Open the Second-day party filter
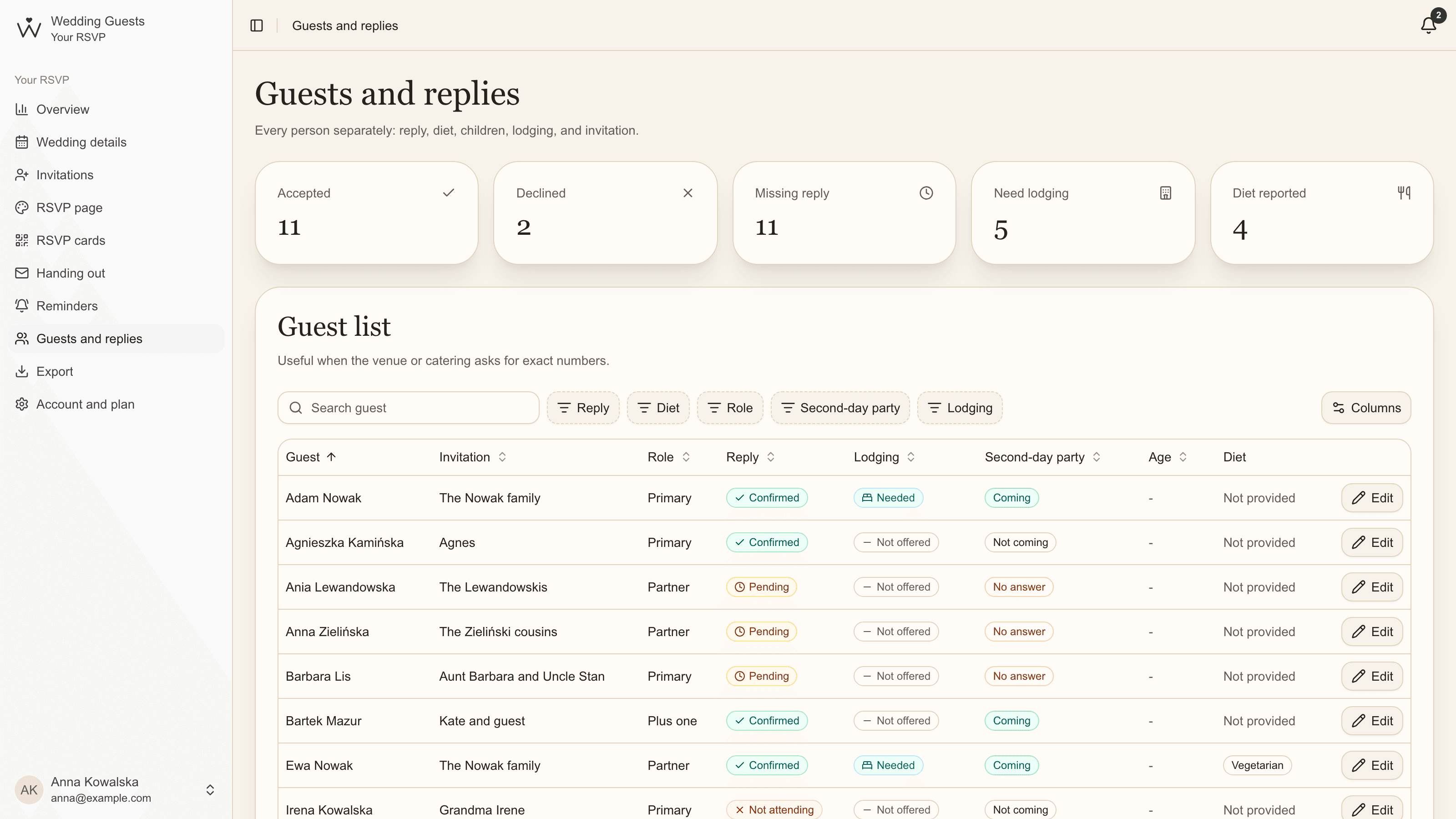Viewport: 1456px width, 819px height. tap(840, 408)
